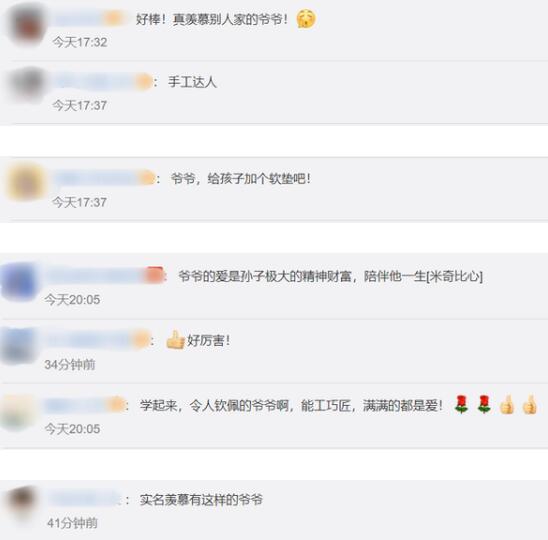Click the 今天17:32 timestamp

click(80, 42)
